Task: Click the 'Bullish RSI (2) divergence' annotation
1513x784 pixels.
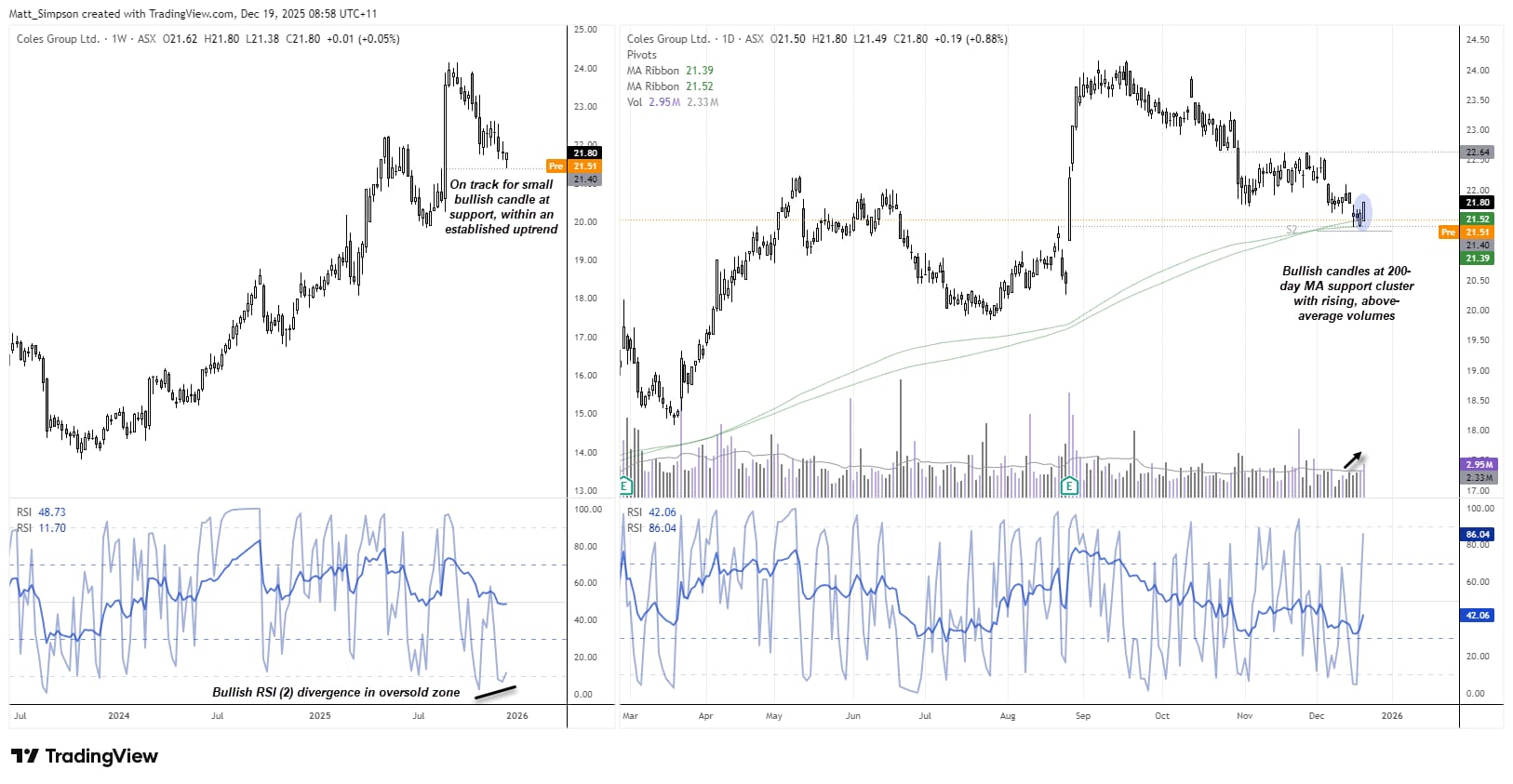Action: [x=336, y=692]
